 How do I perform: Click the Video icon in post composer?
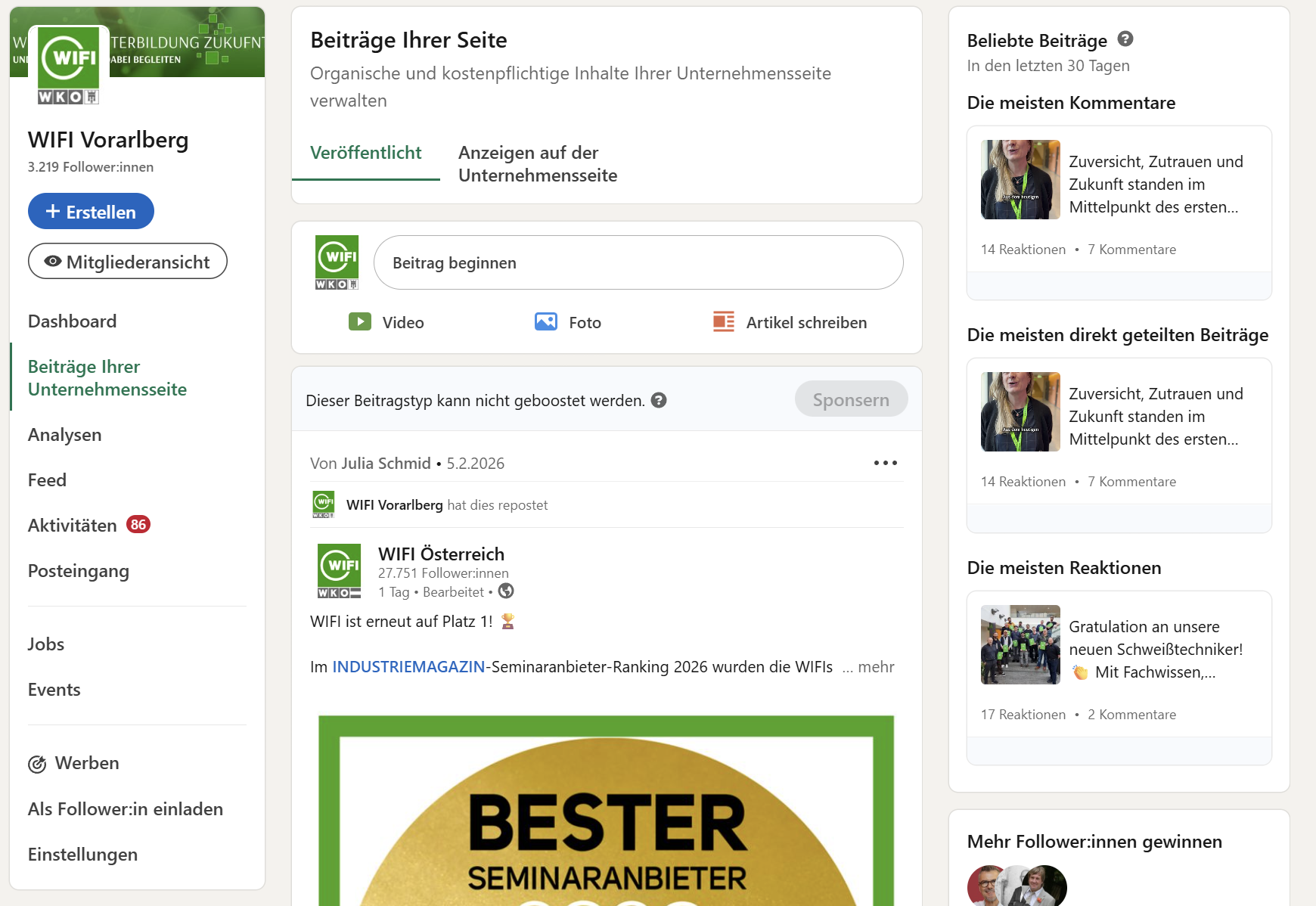coord(360,322)
